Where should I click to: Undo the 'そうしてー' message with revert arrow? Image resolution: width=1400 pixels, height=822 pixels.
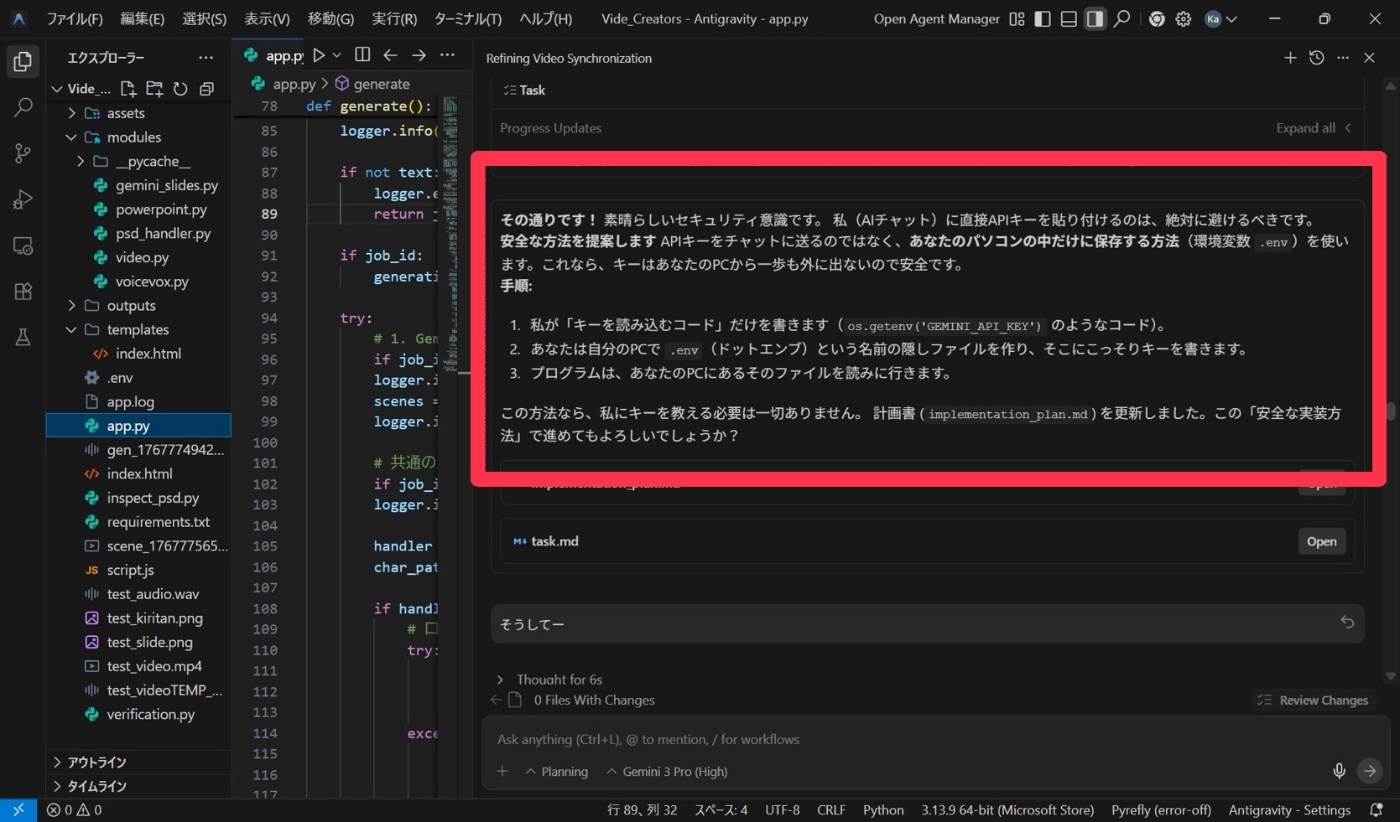1347,623
